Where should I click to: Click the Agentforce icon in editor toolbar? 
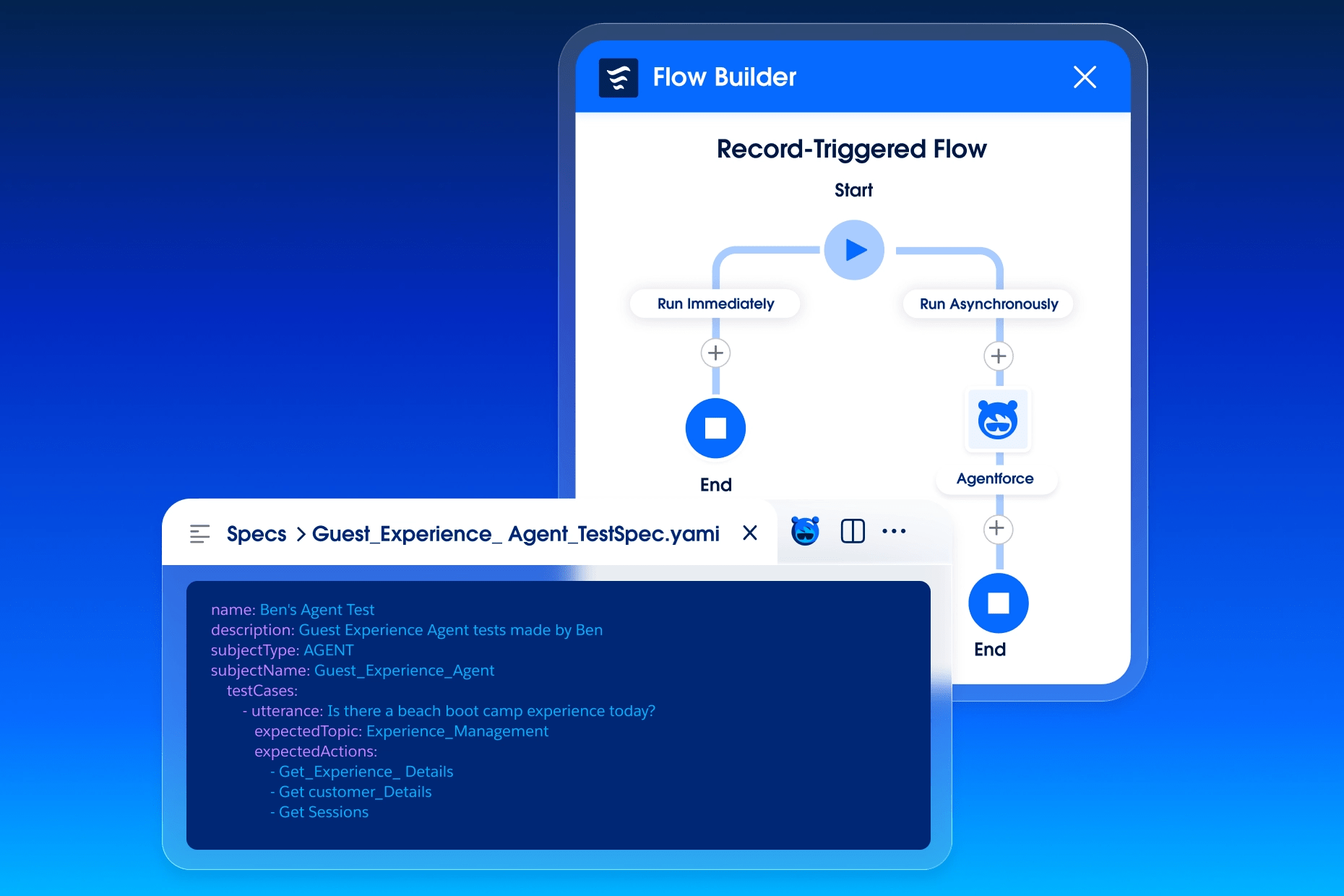[x=805, y=531]
